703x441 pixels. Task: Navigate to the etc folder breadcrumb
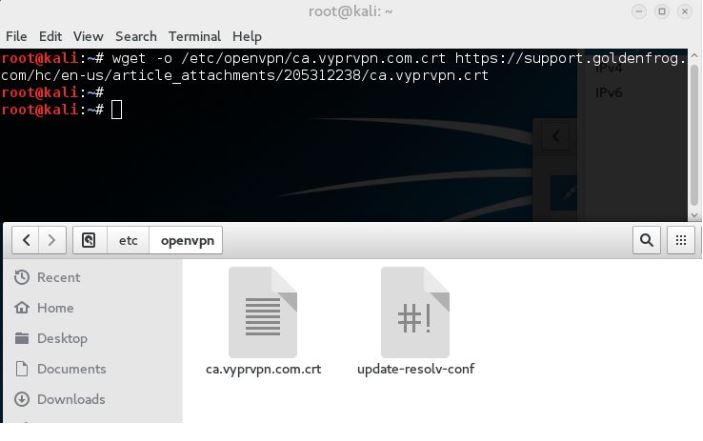tap(128, 240)
